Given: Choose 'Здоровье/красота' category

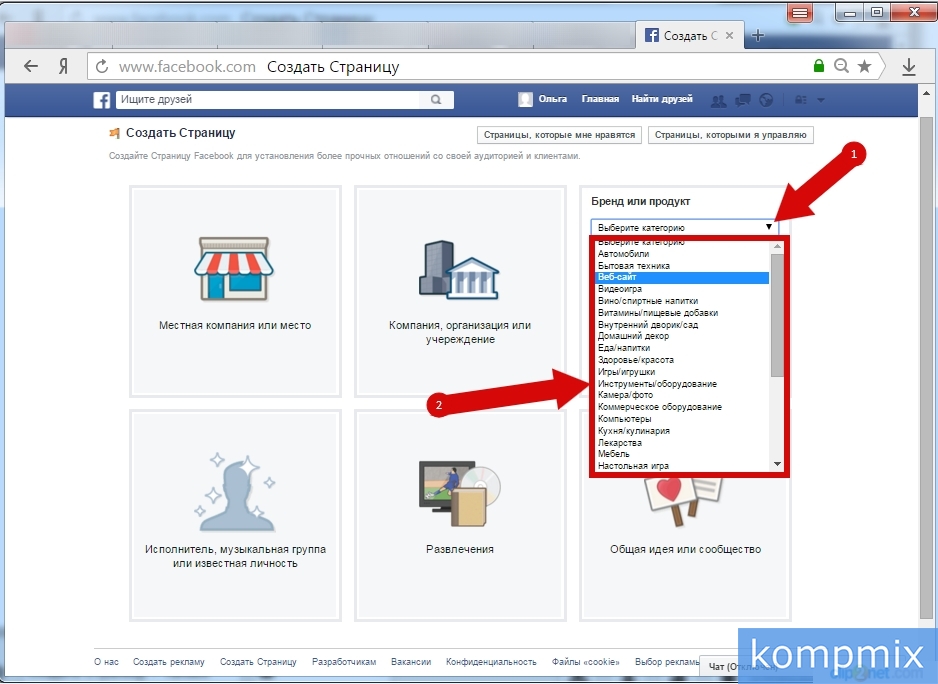Looking at the screenshot, I should pos(683,360).
